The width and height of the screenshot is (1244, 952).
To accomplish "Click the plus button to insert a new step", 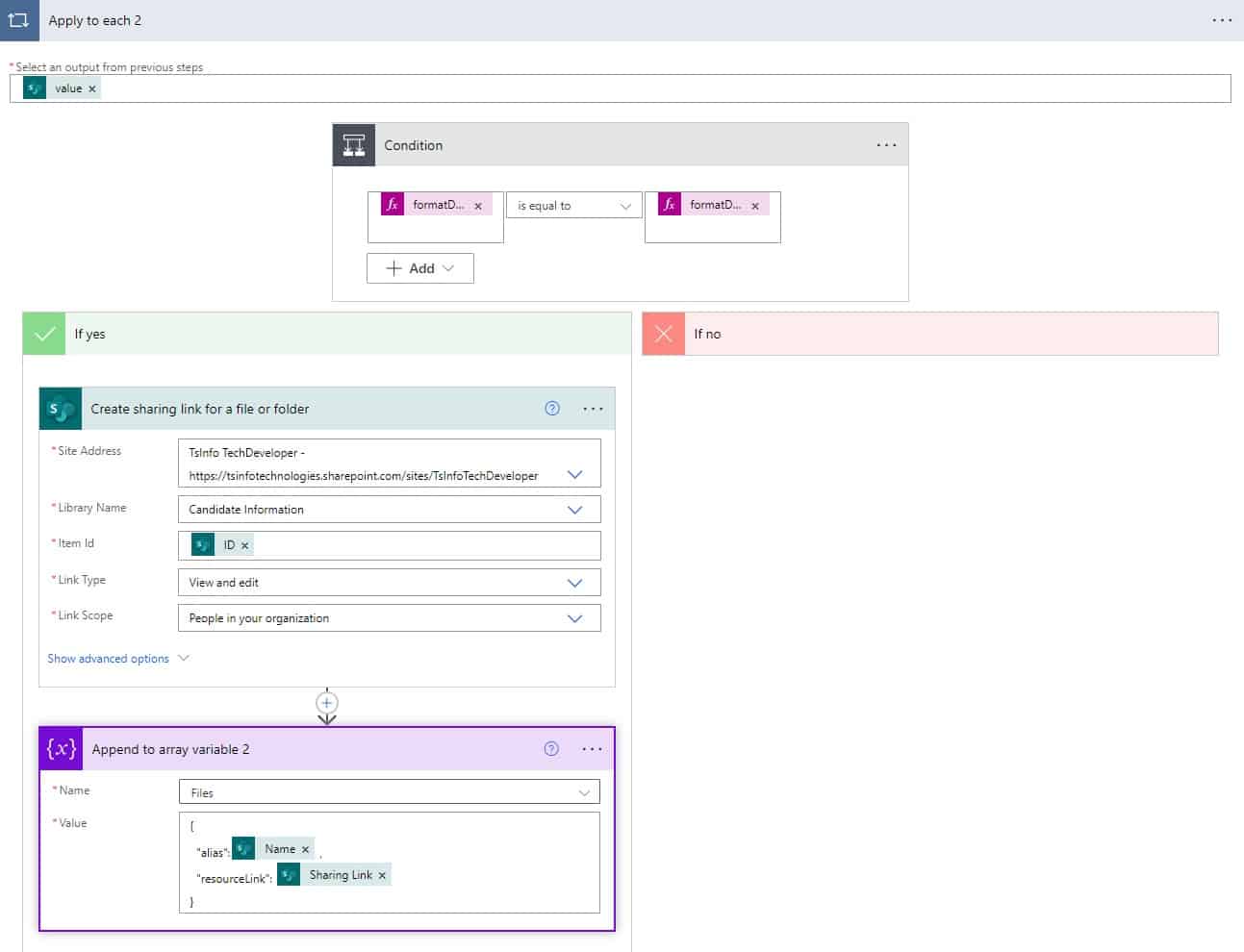I will tap(327, 703).
